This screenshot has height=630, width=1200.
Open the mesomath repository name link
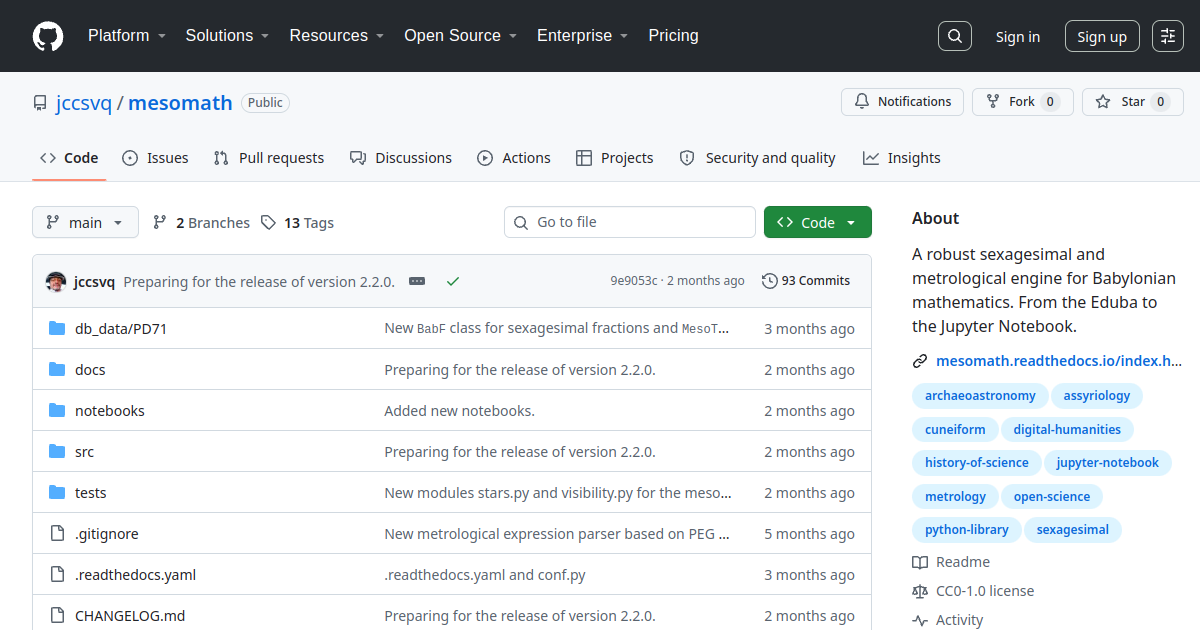pyautogui.click(x=180, y=103)
